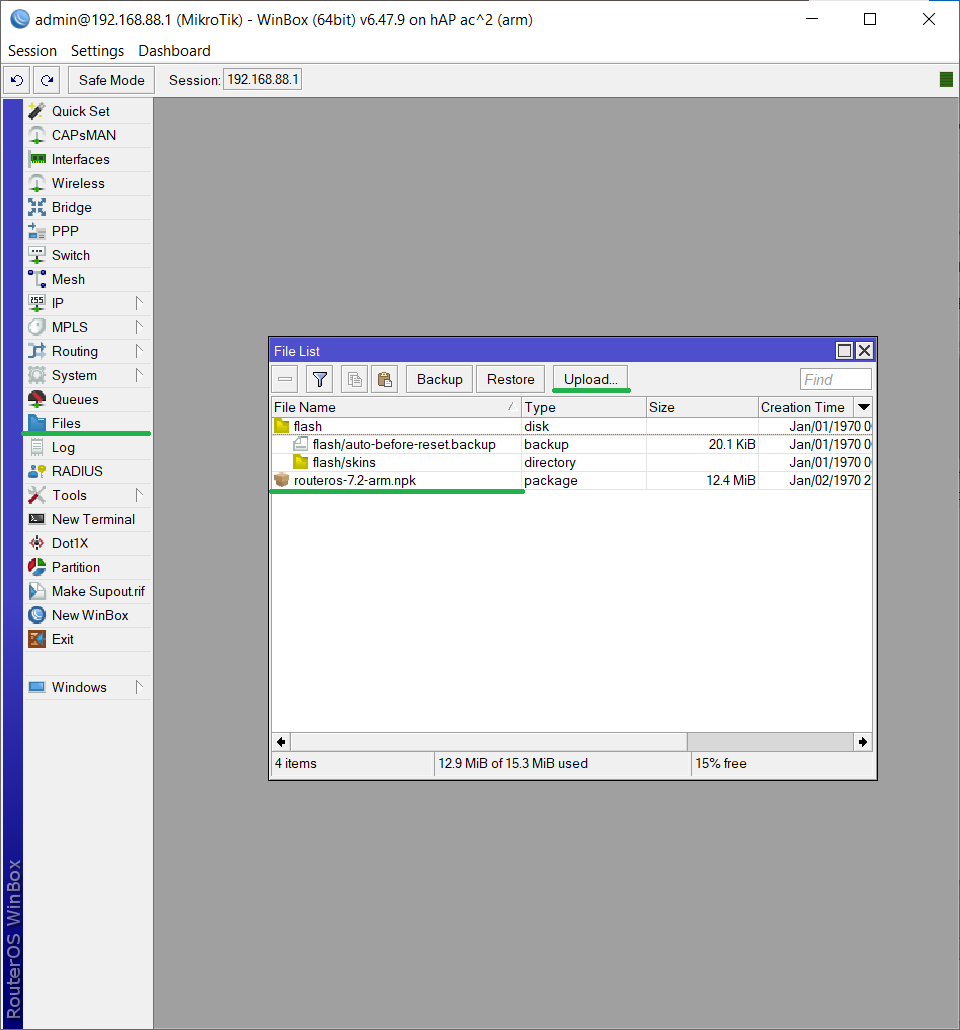The height and width of the screenshot is (1030, 960).
Task: Maximize the File List window
Action: click(x=844, y=351)
